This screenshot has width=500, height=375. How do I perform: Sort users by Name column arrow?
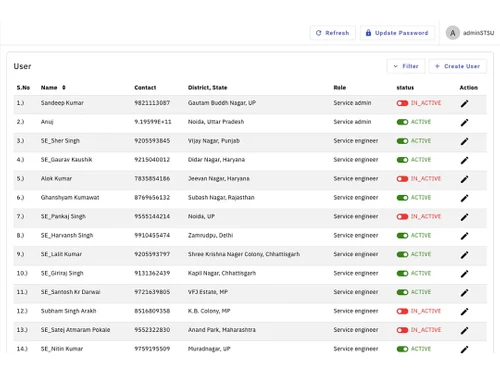(x=64, y=87)
